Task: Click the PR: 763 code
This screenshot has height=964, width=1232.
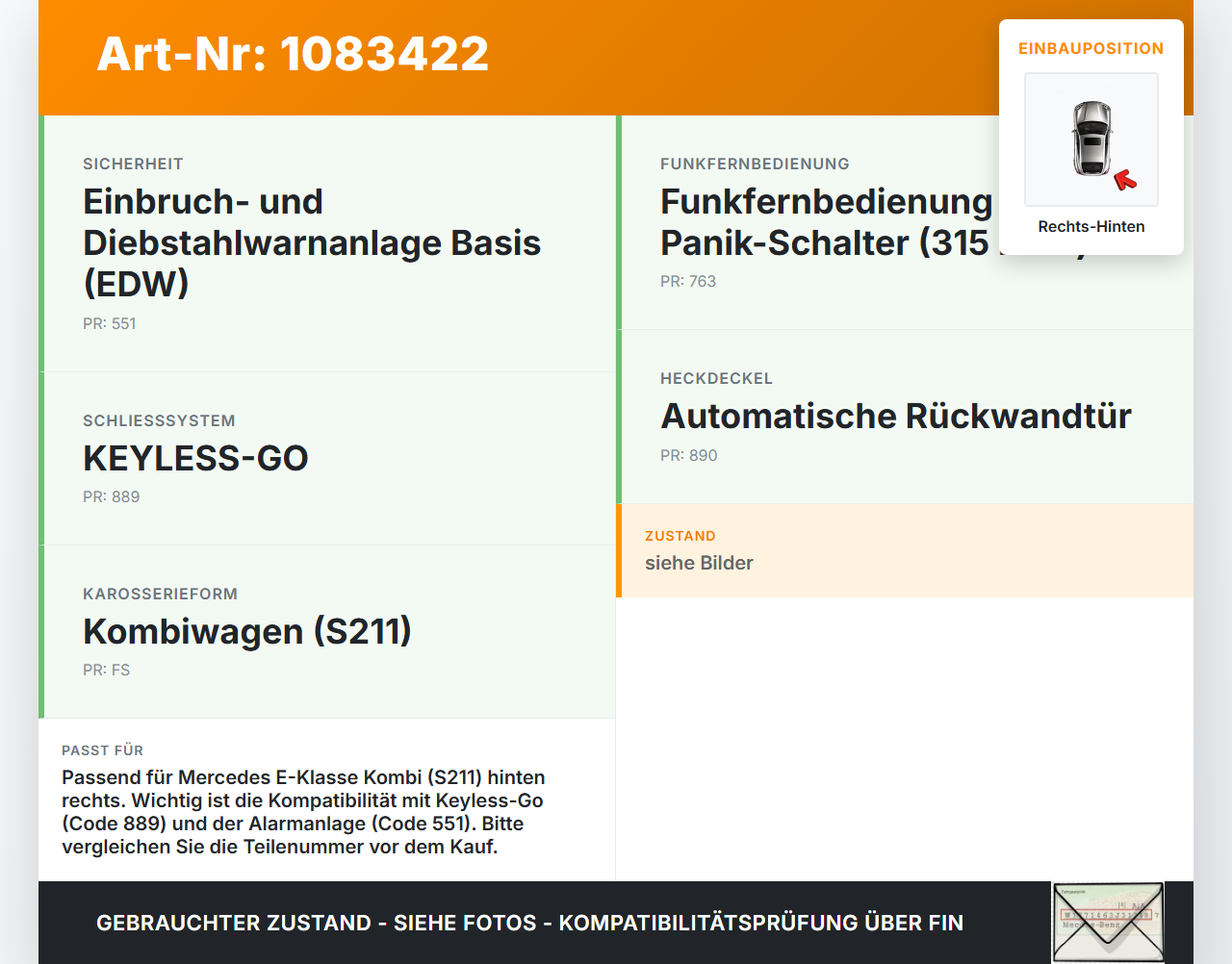Action: point(688,282)
